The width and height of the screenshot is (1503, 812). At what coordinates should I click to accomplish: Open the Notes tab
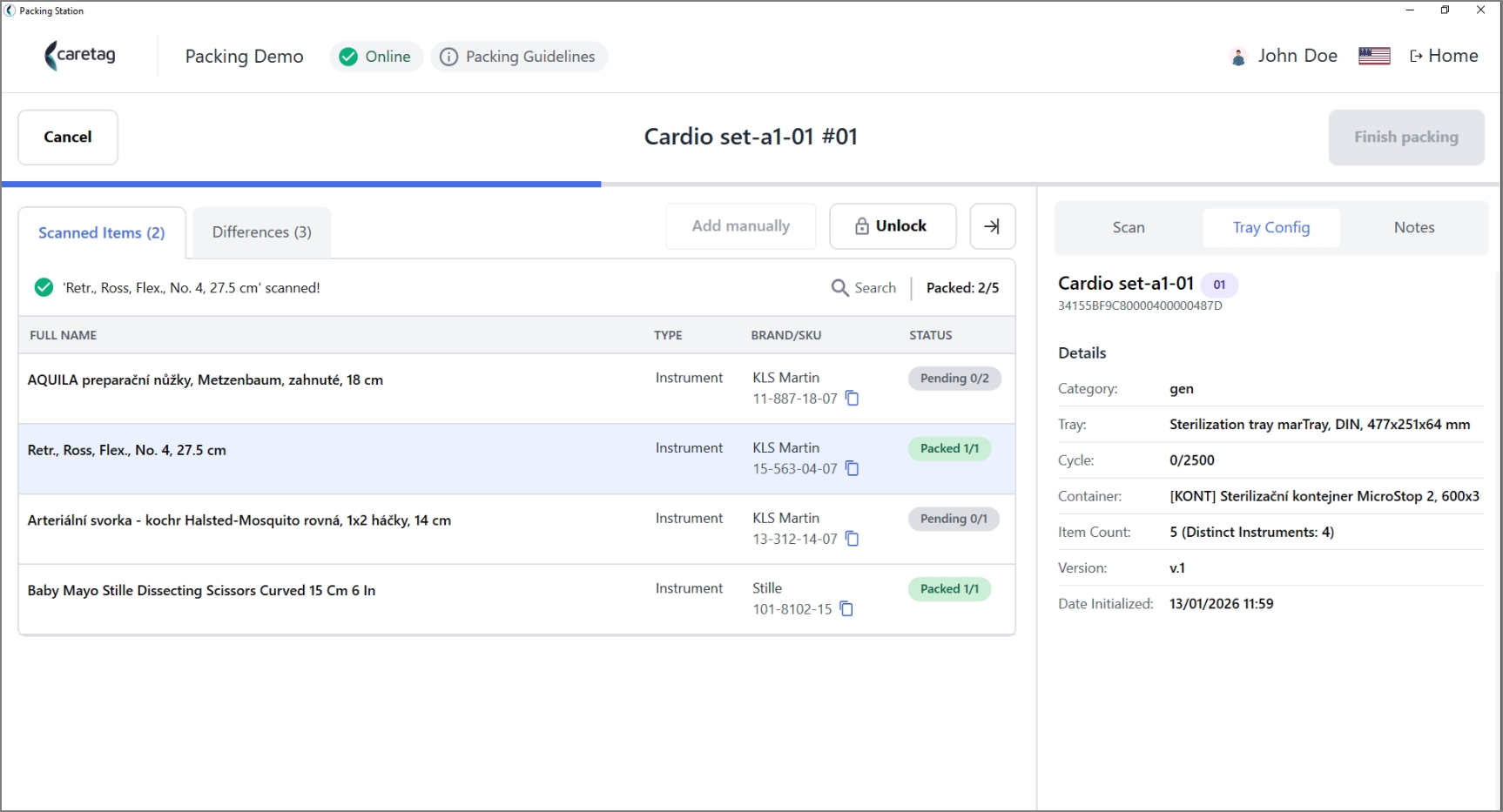(1414, 228)
